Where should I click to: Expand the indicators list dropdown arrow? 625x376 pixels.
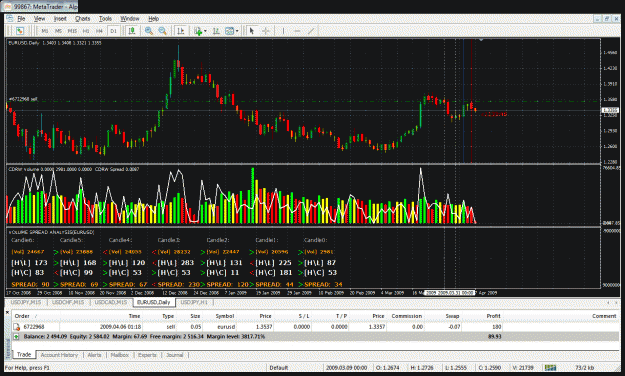[205, 31]
